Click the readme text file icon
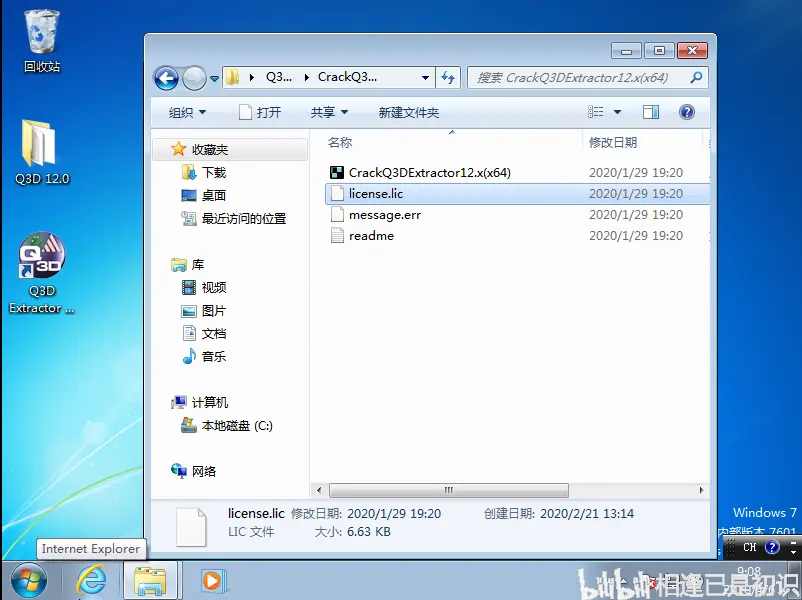Viewport: 802px width, 600px height. point(337,236)
